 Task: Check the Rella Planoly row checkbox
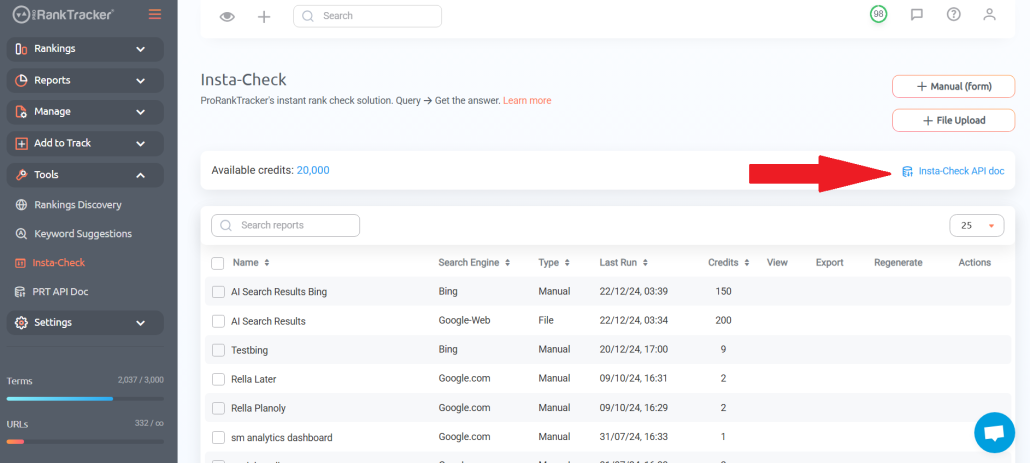point(219,408)
